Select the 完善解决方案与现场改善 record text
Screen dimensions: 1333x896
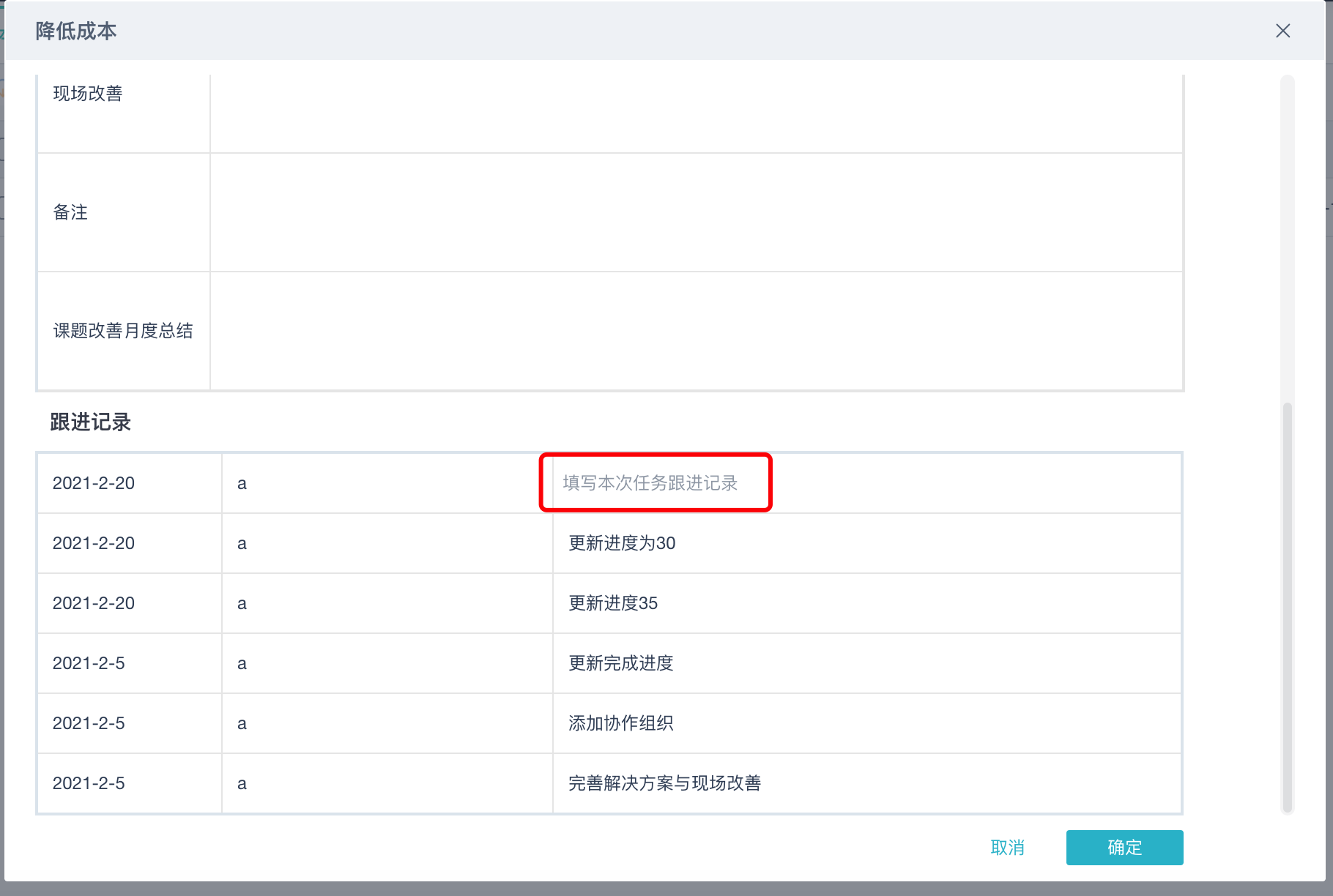(x=665, y=783)
